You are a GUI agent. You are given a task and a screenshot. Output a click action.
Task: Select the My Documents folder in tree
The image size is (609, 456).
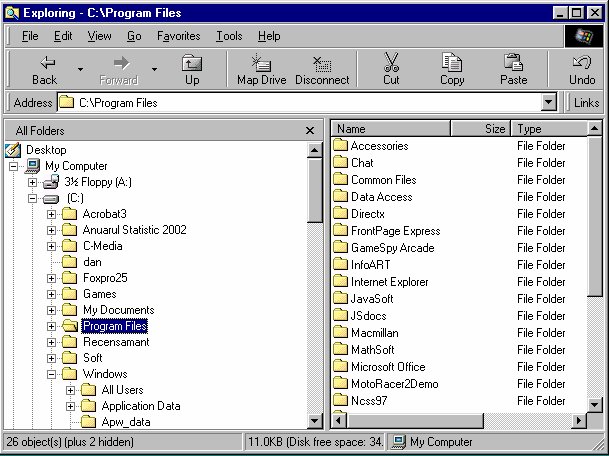point(118,310)
